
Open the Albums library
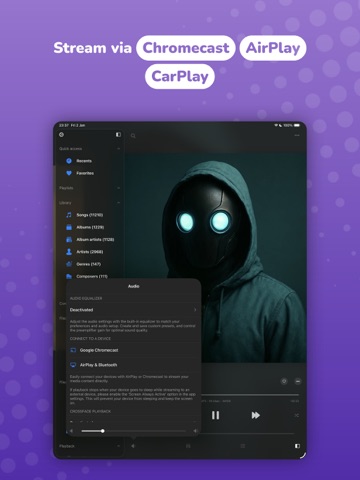[x=85, y=227]
